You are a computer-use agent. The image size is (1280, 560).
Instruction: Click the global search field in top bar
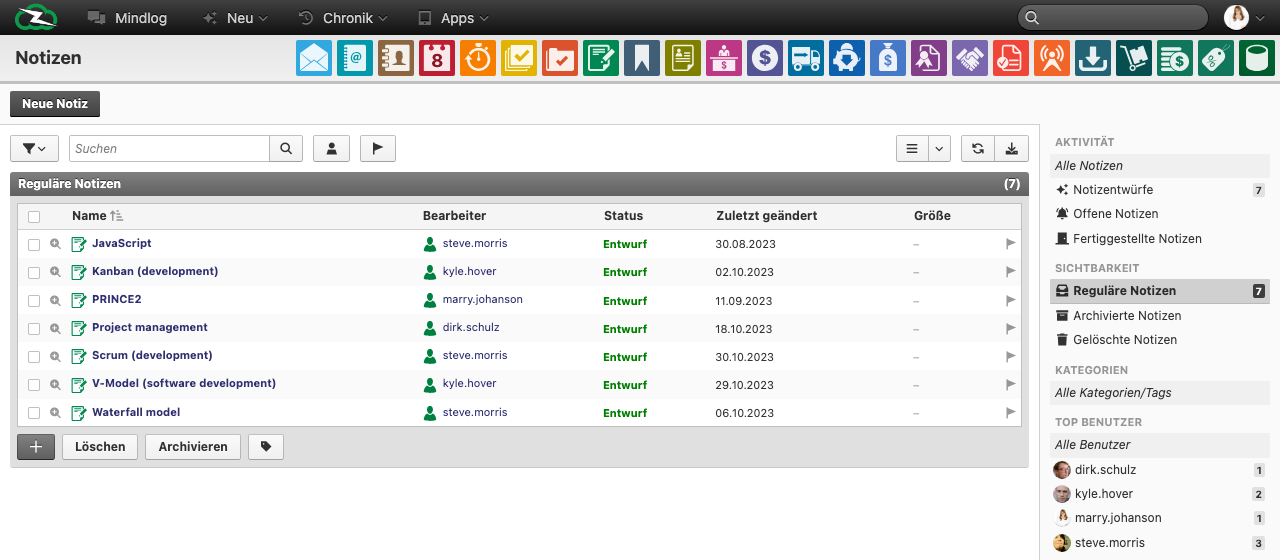(x=1113, y=18)
